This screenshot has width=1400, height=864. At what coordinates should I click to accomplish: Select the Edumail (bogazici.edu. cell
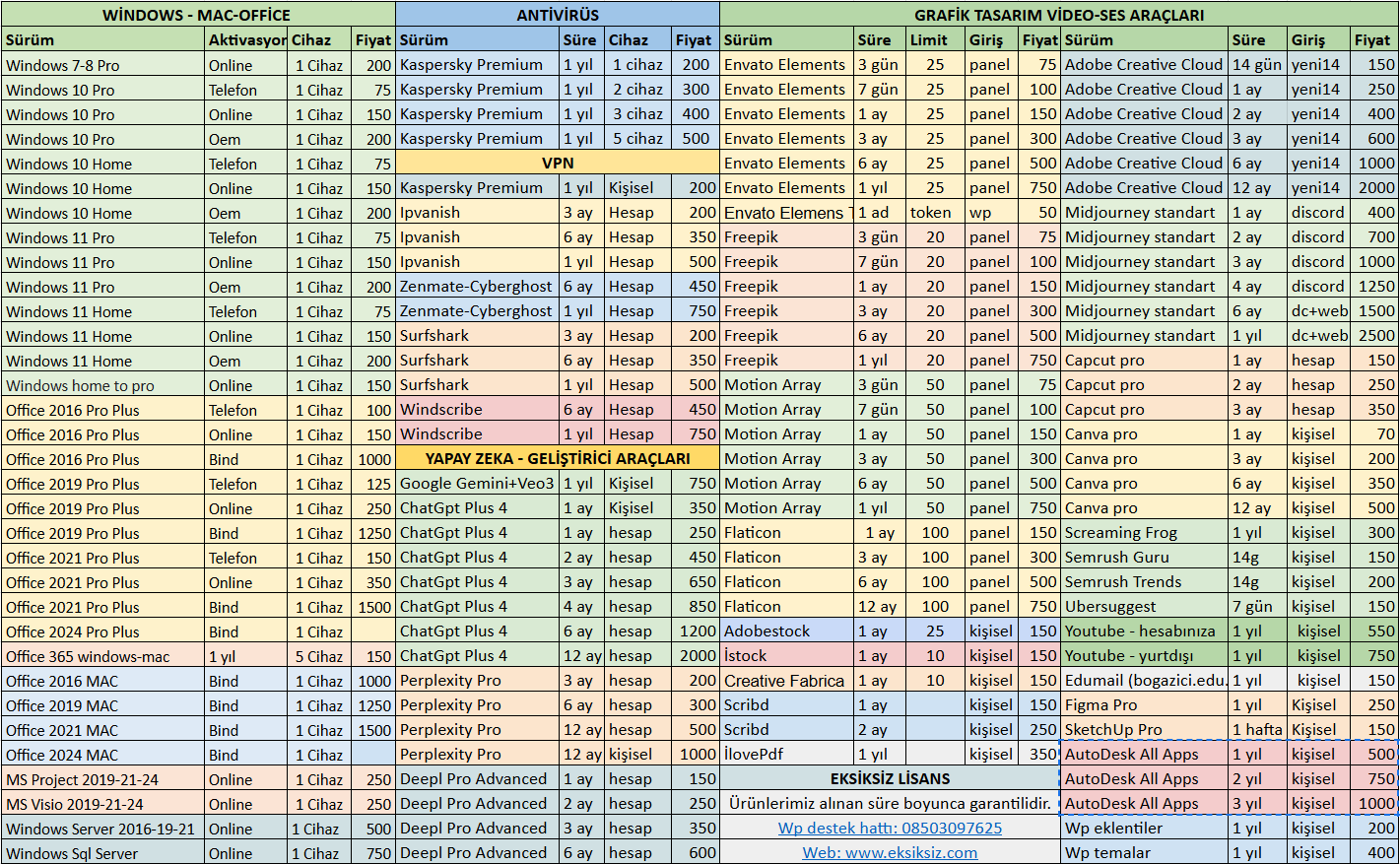point(1145,680)
